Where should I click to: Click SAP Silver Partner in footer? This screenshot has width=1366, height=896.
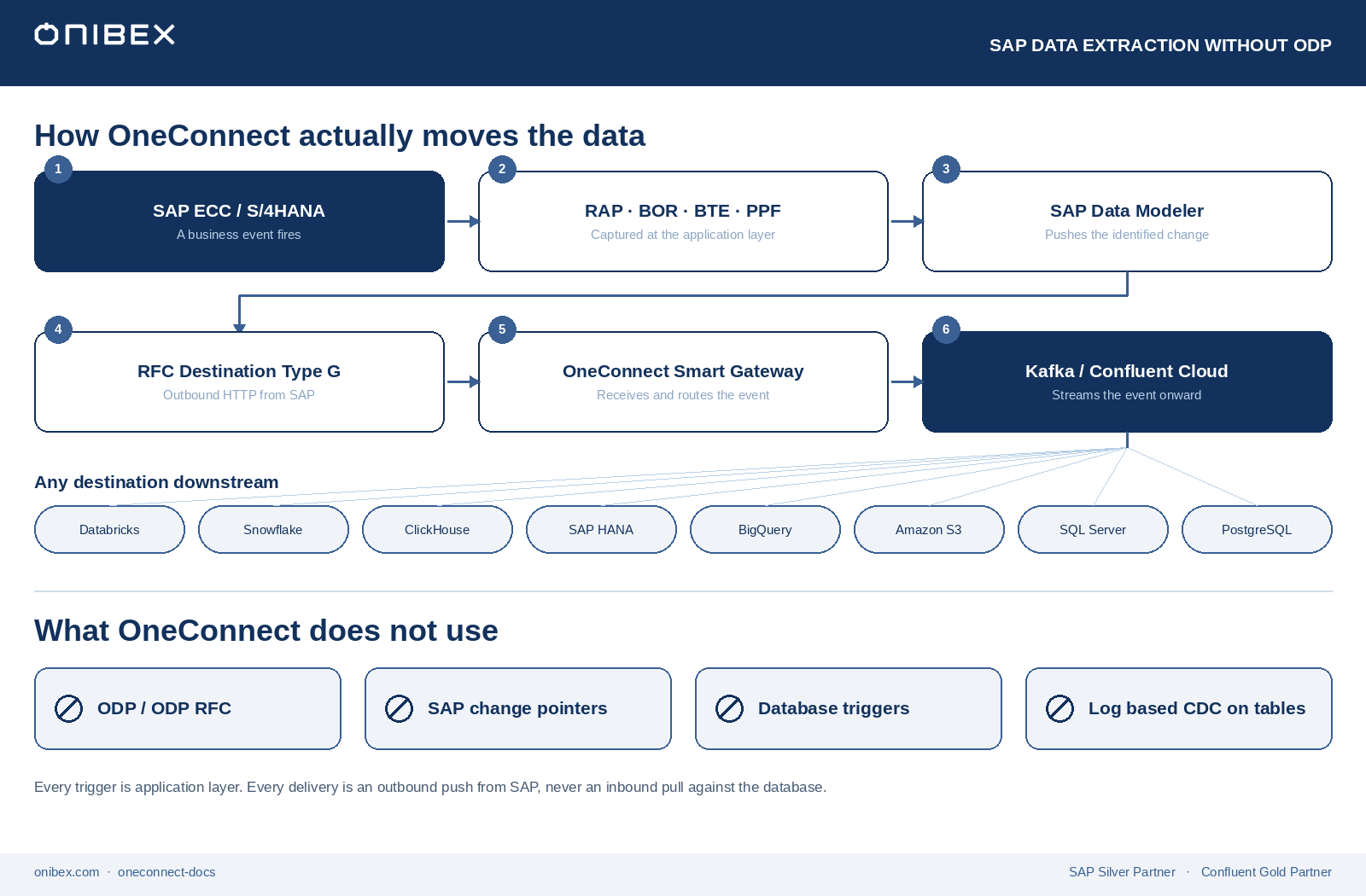1122,872
